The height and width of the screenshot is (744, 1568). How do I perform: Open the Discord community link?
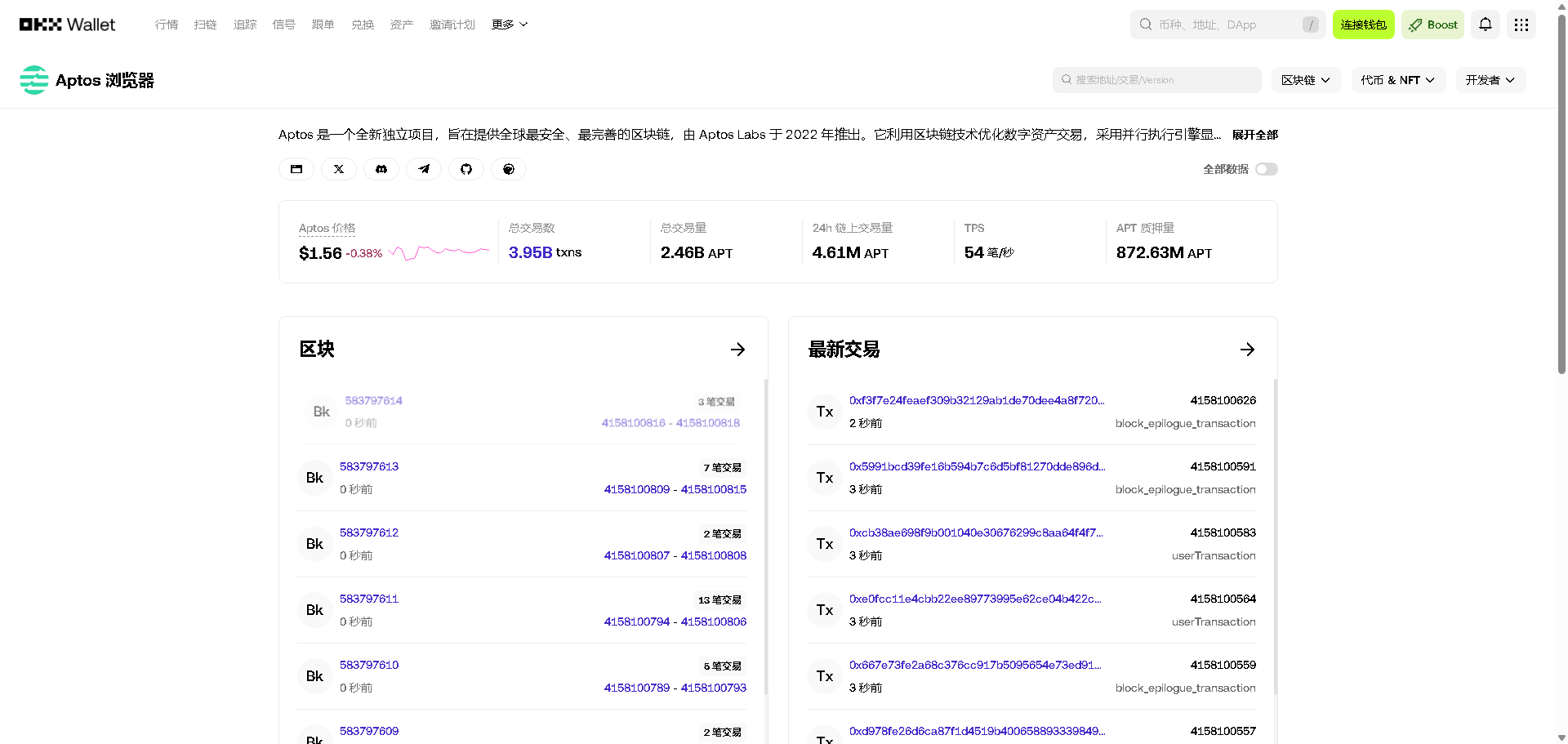[381, 169]
